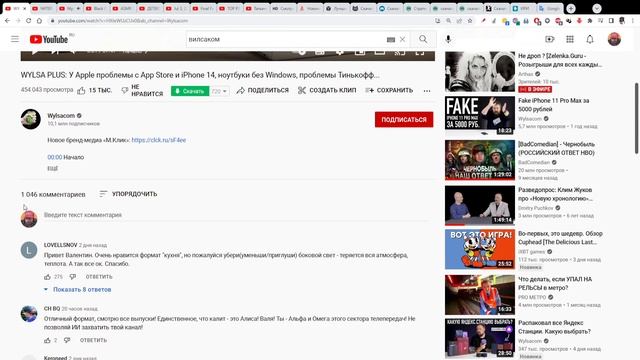Click the YouTube search text field

(286, 39)
